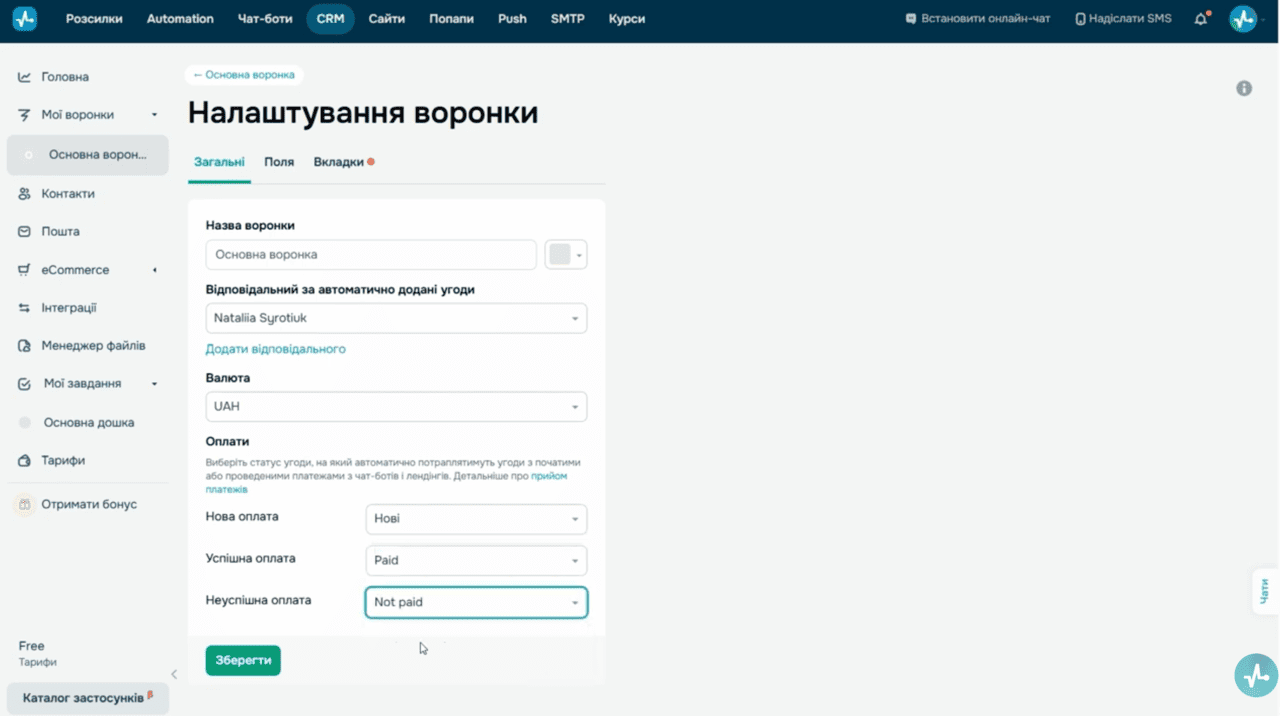Click Додати відповідального link

[x=275, y=349]
